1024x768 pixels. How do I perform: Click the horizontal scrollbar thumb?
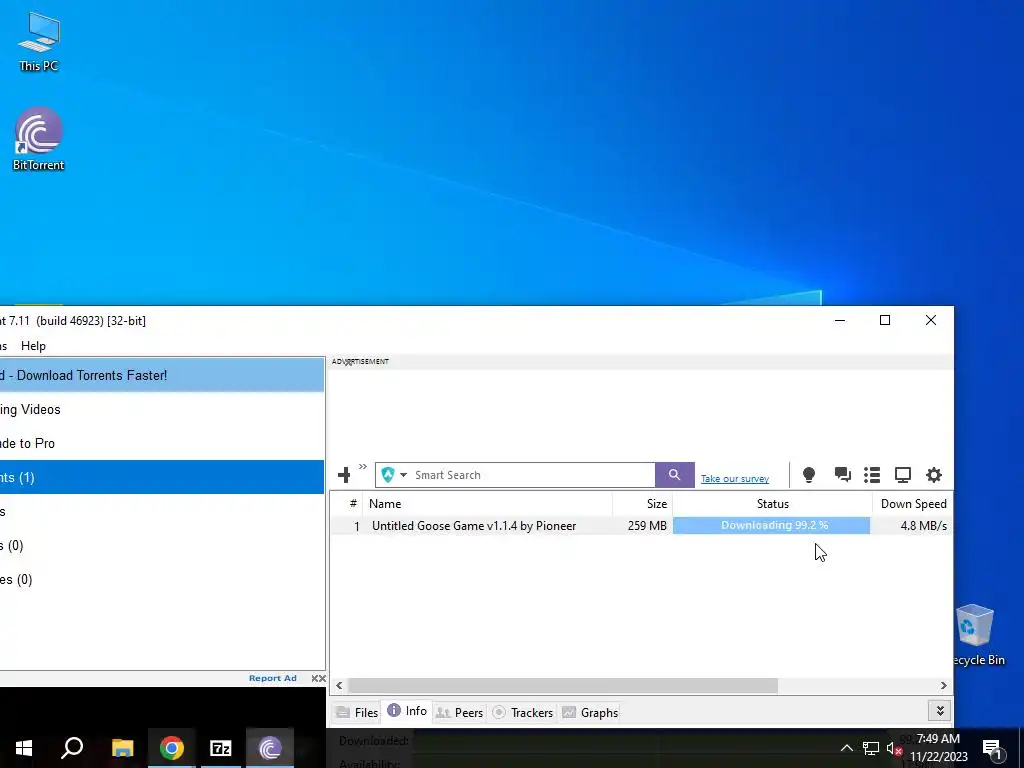(x=563, y=686)
